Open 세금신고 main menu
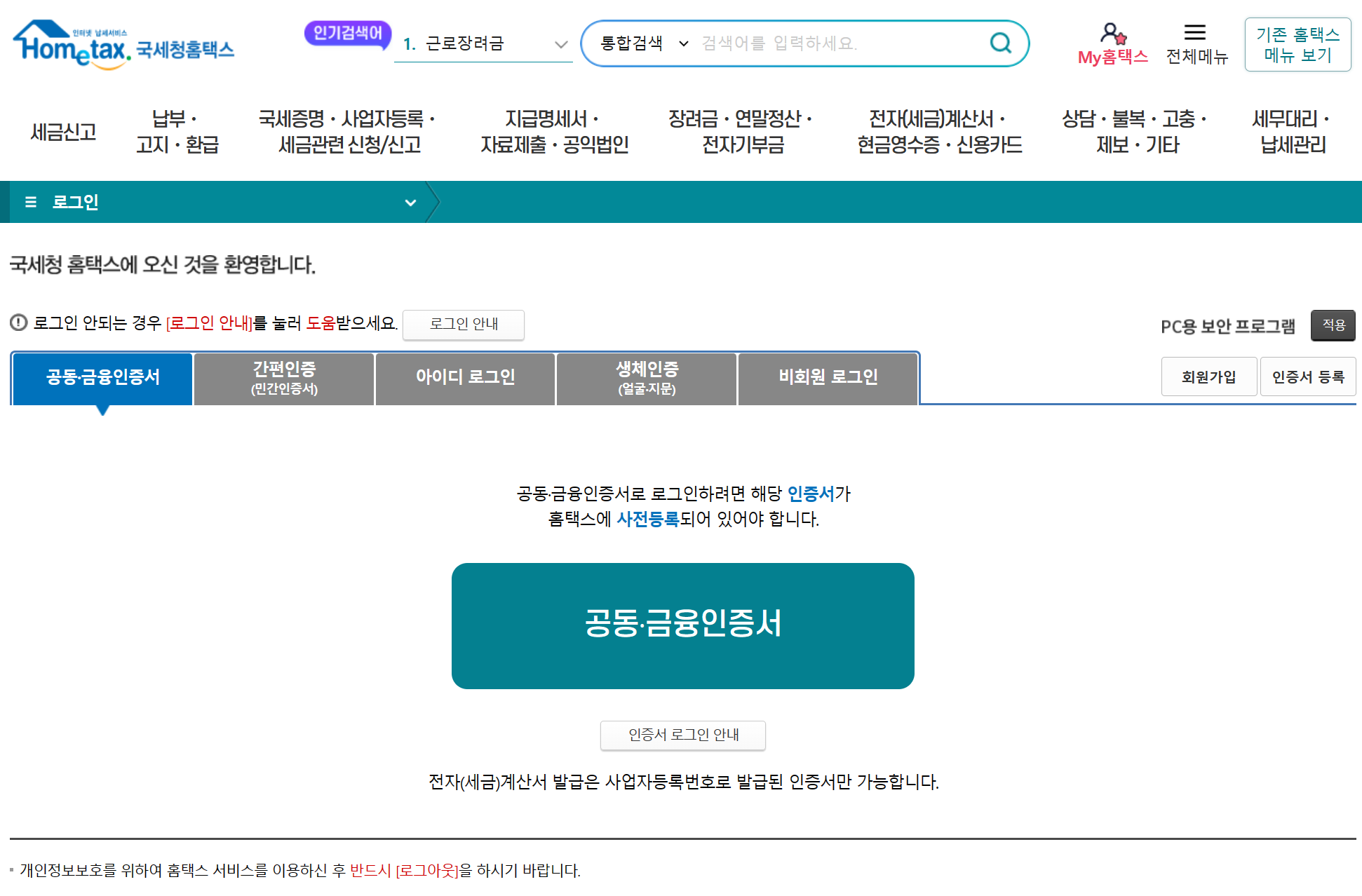 point(63,132)
